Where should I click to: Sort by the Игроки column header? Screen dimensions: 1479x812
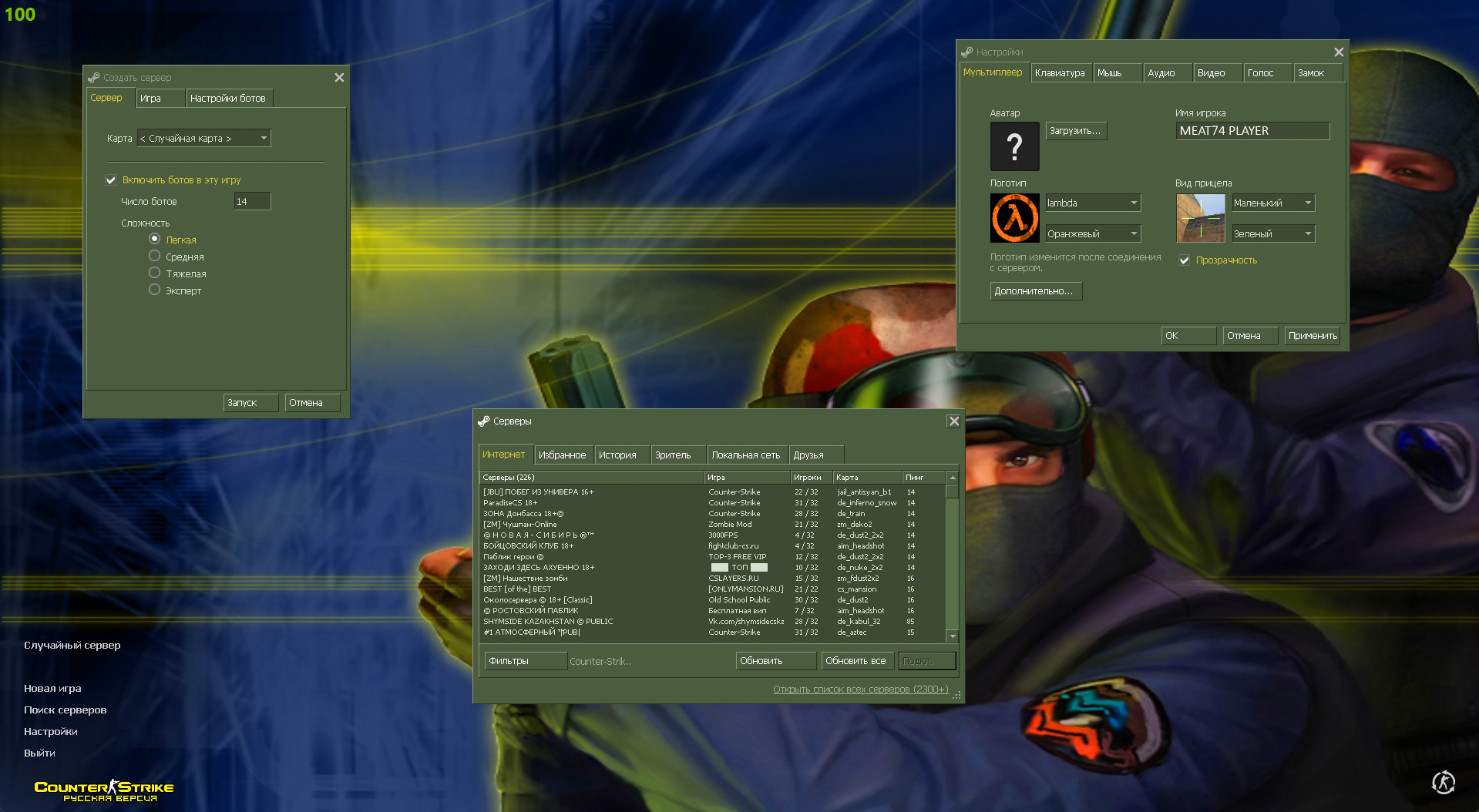(x=812, y=478)
